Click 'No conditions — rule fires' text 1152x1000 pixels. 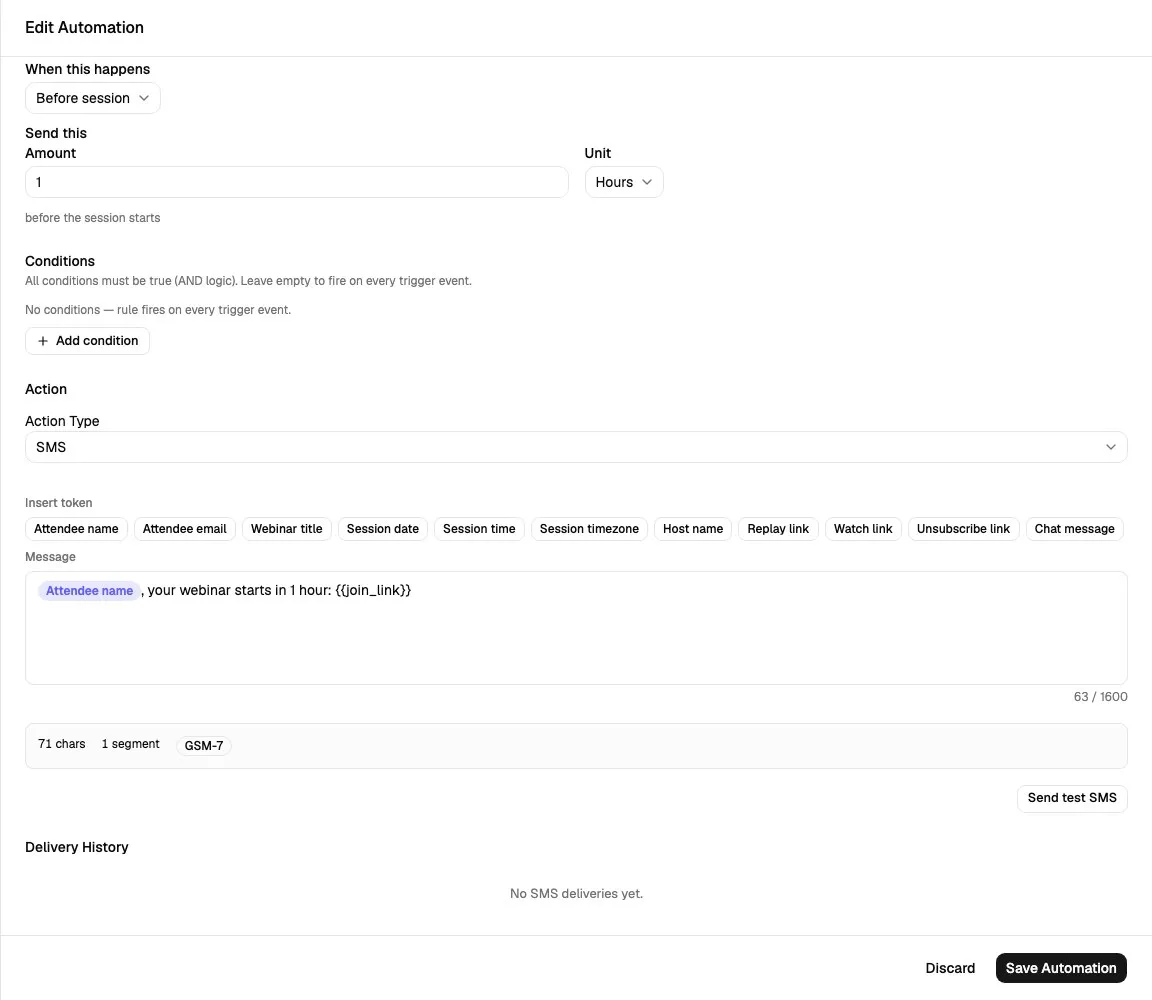tap(158, 310)
